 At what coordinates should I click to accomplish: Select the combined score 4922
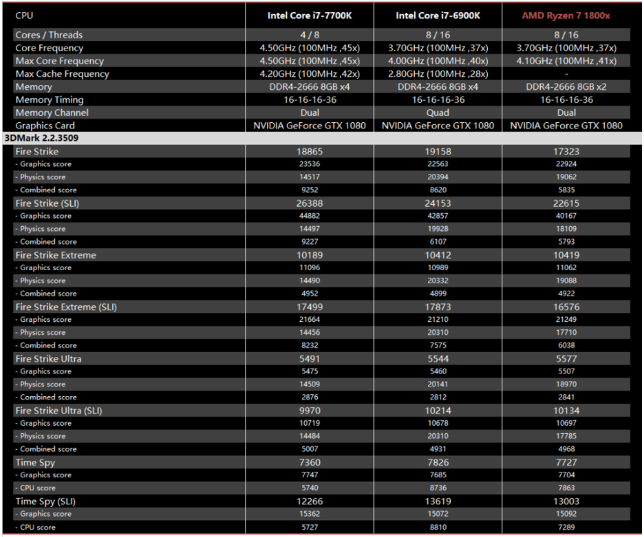coord(566,293)
